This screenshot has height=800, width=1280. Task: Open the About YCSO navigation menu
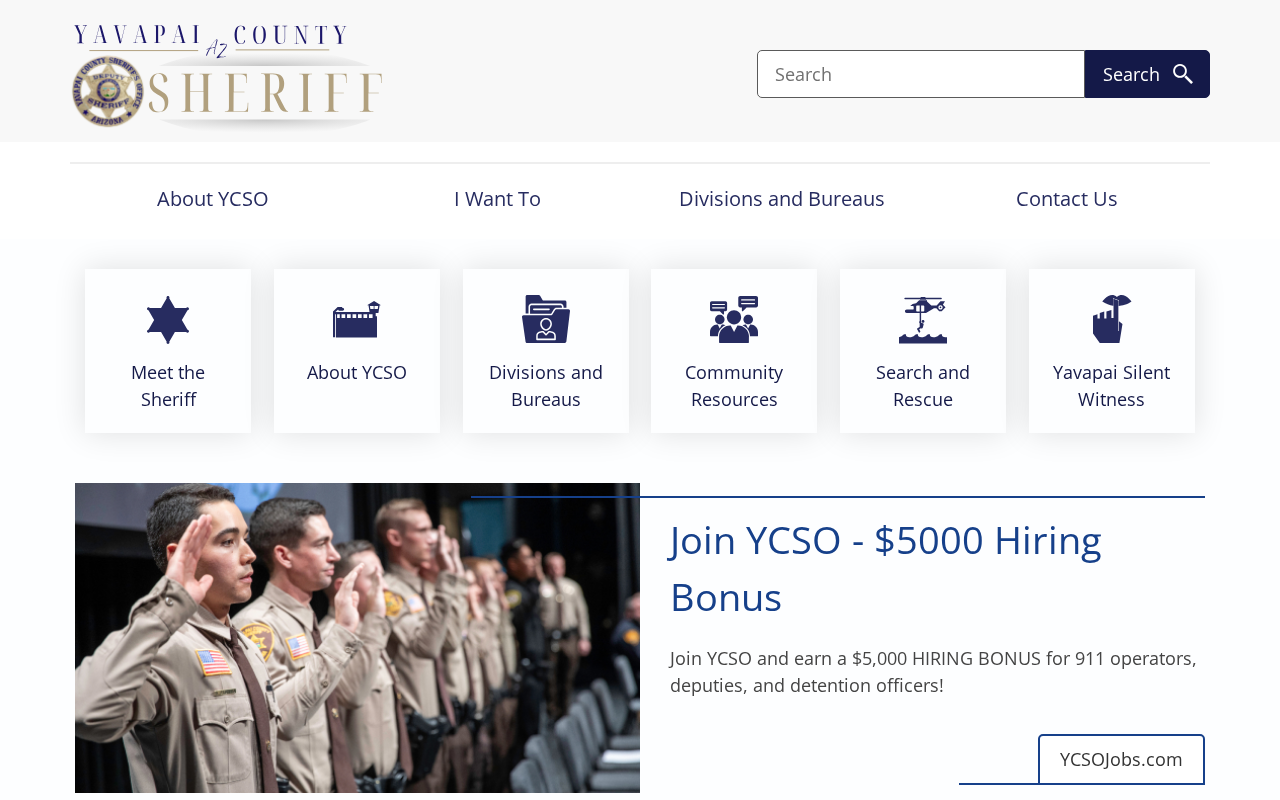coord(213,199)
